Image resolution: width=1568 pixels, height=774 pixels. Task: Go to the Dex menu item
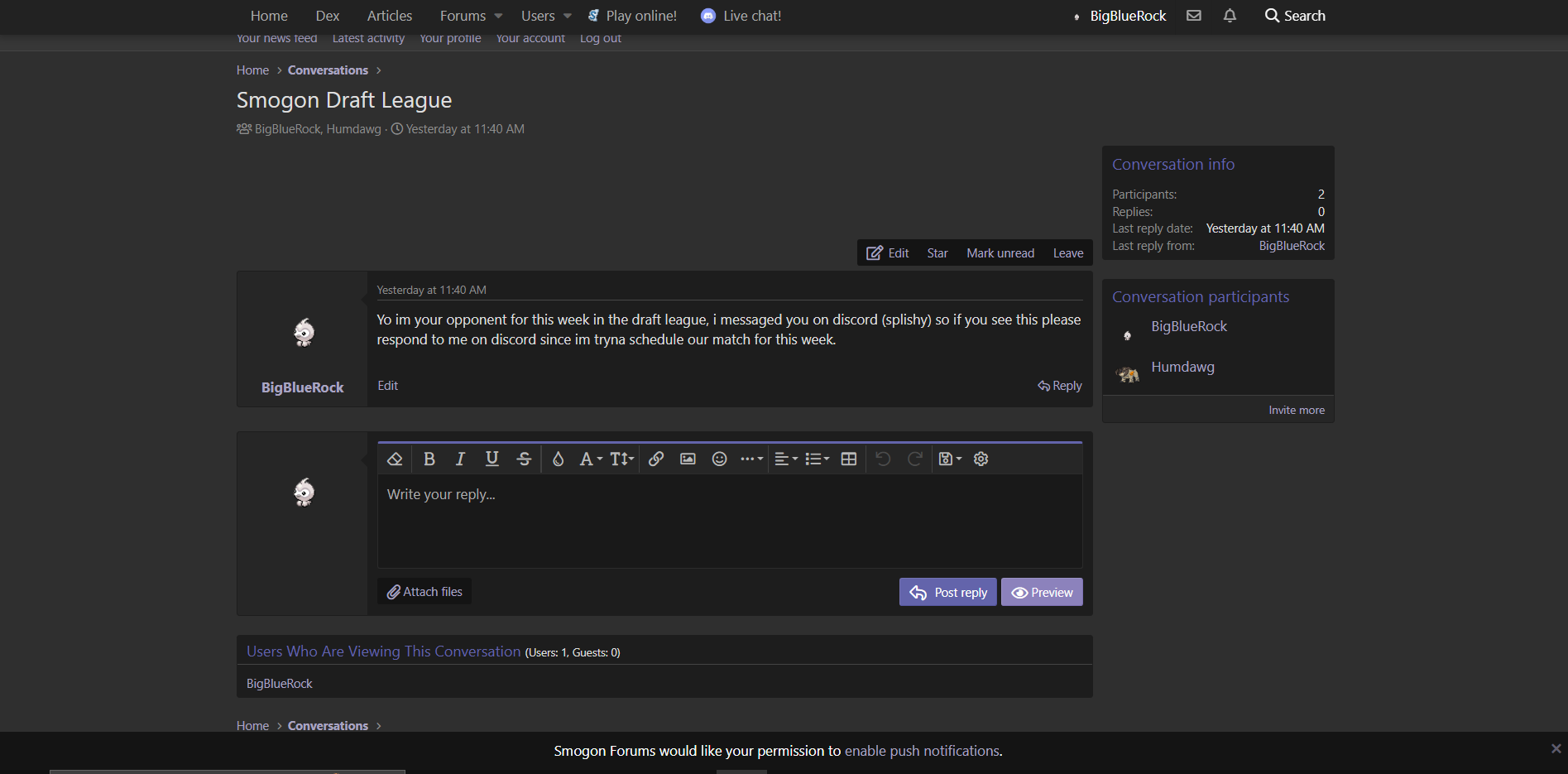tap(327, 16)
